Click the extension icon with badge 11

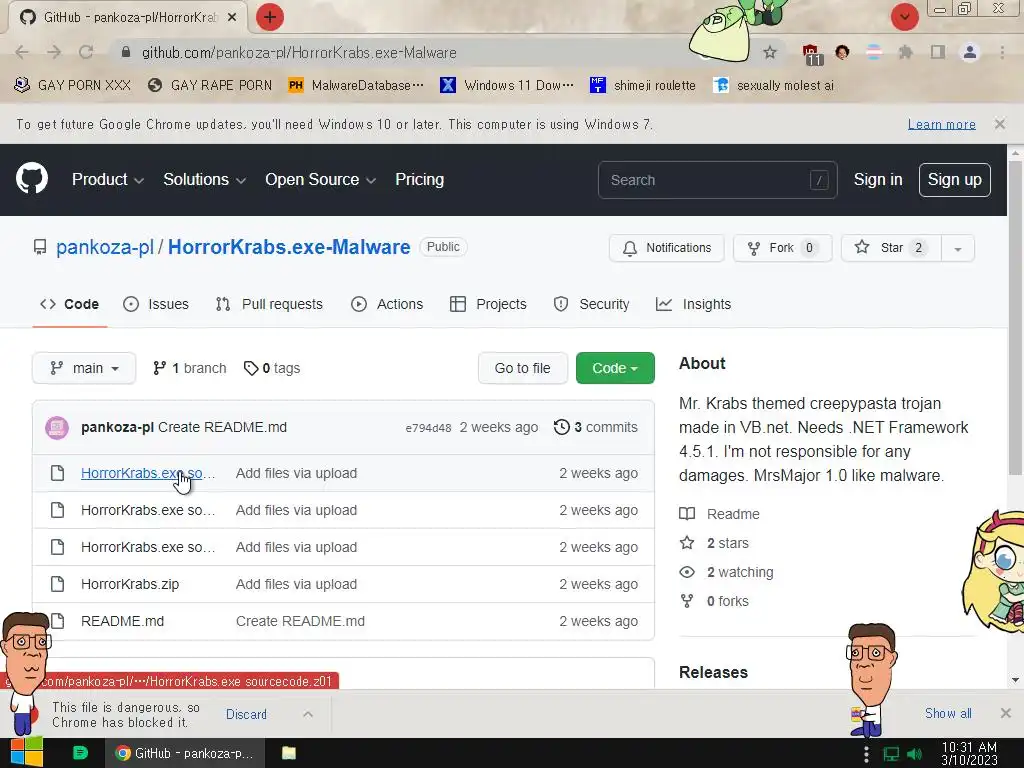(x=811, y=54)
